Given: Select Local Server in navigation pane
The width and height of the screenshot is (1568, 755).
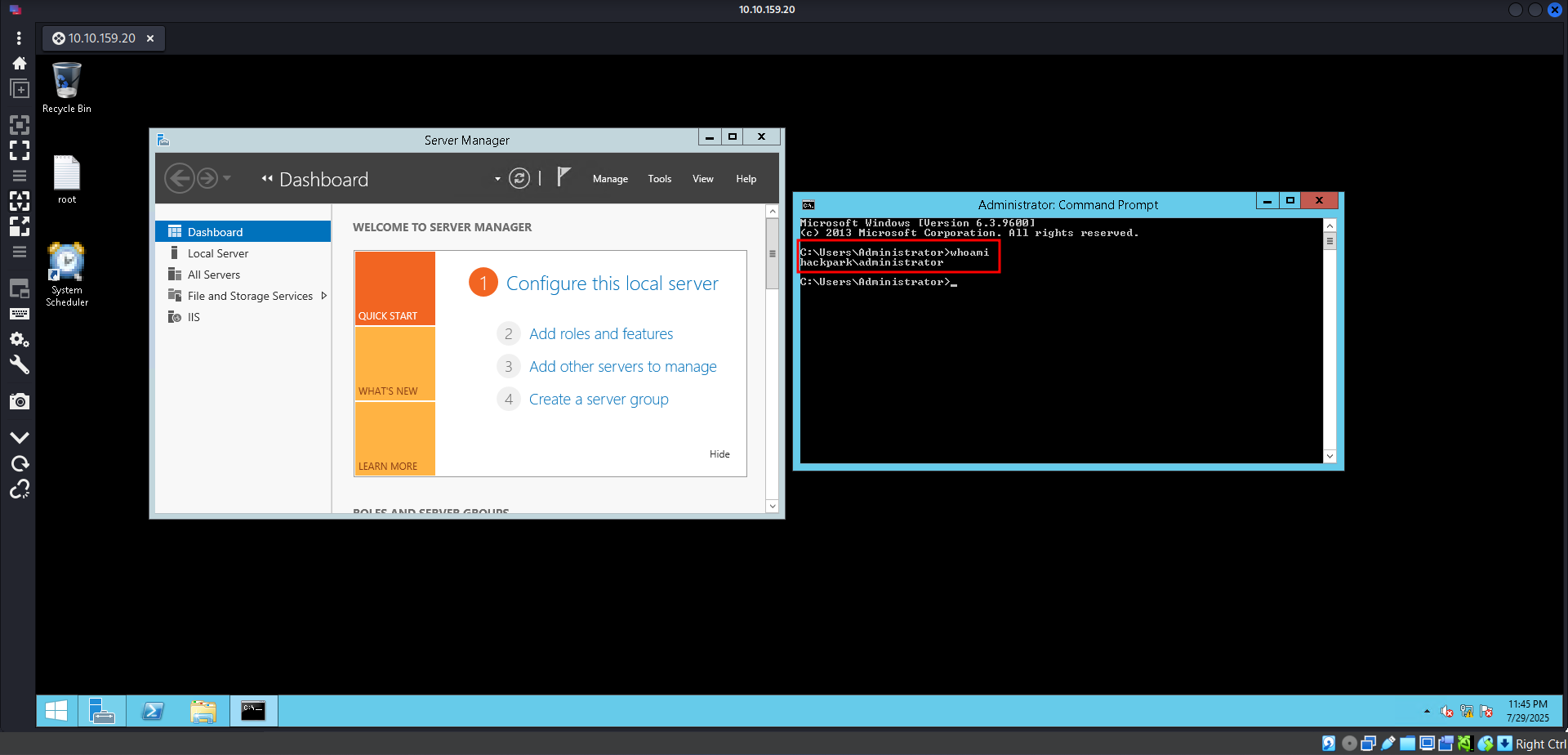Looking at the screenshot, I should [x=218, y=253].
